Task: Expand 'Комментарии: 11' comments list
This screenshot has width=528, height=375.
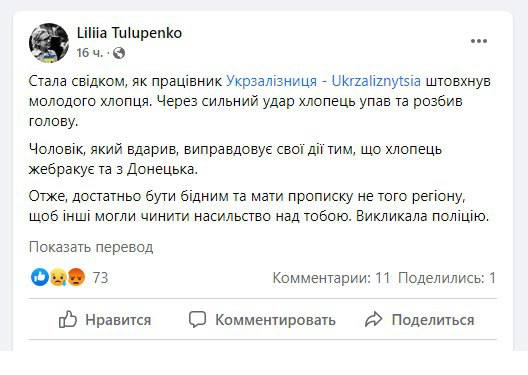Action: 331,278
